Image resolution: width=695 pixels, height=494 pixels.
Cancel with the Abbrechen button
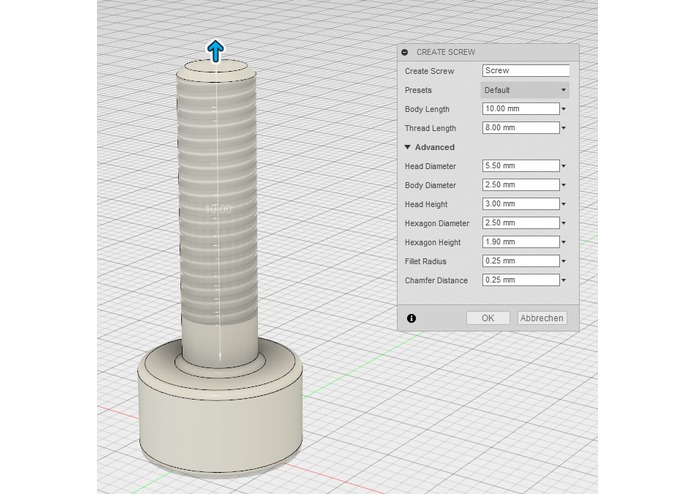(x=542, y=318)
